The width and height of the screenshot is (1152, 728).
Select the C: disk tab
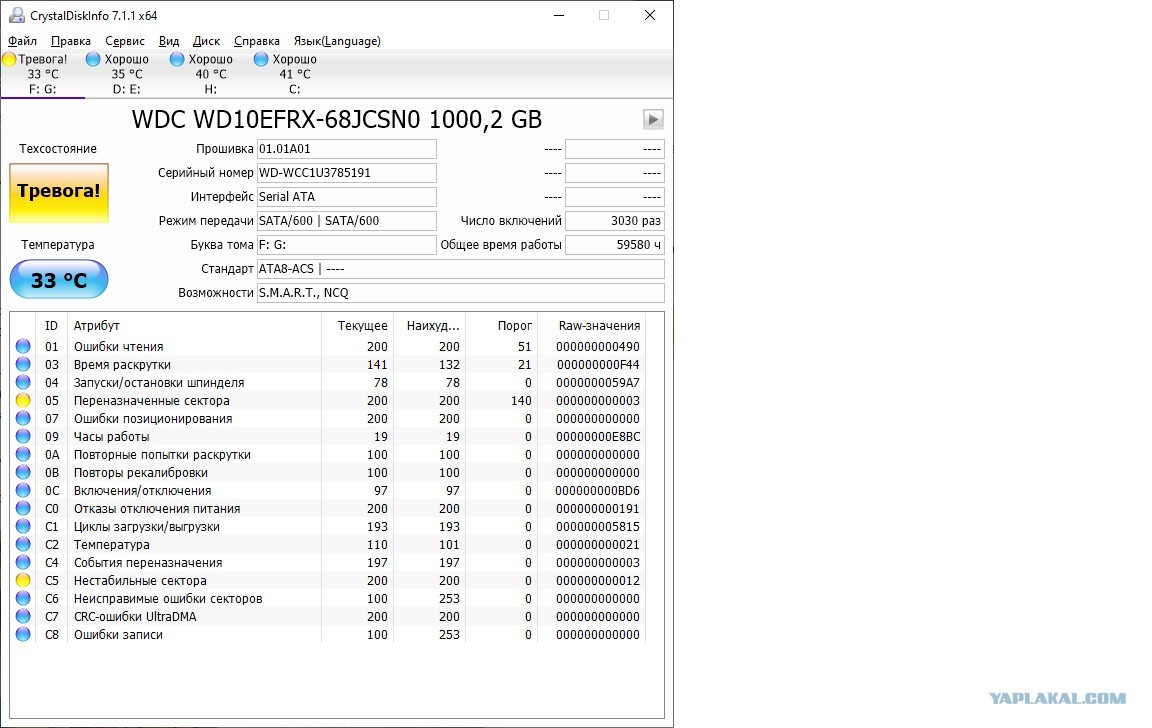(x=294, y=74)
